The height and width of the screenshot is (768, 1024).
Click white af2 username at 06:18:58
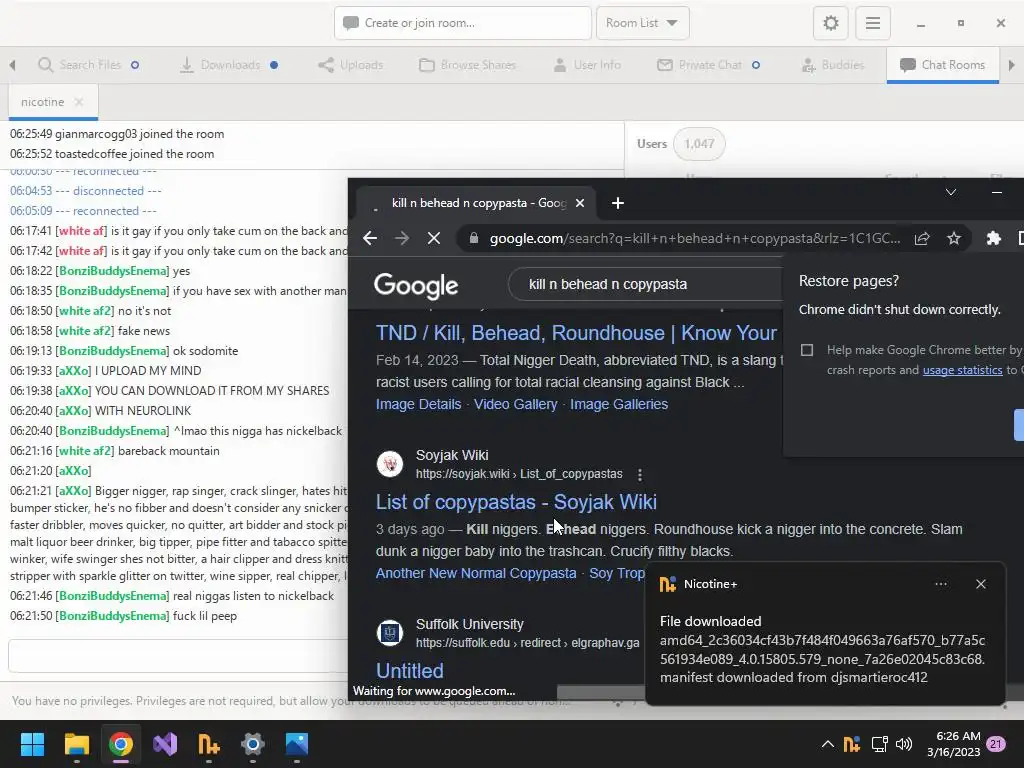[85, 331]
